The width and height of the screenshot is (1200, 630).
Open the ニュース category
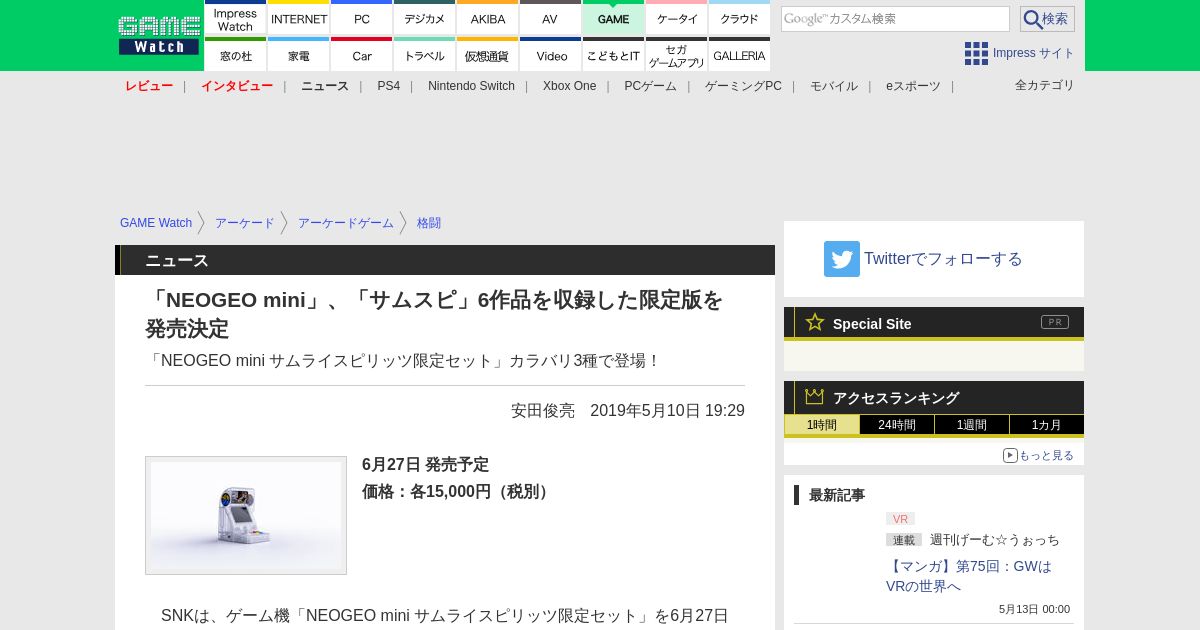pyautogui.click(x=325, y=86)
